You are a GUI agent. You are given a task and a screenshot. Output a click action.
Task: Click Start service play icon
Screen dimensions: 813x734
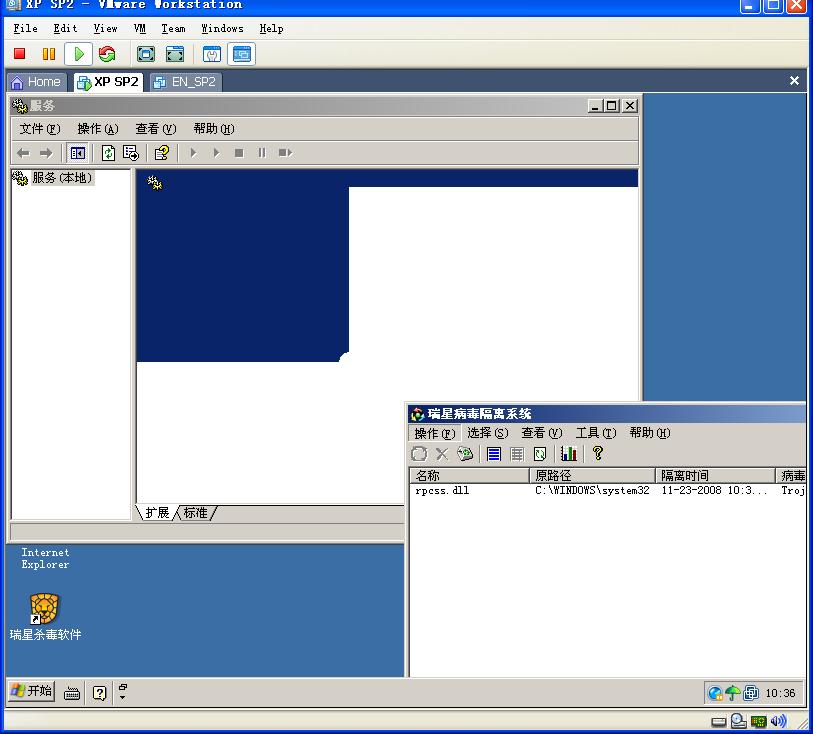pos(193,153)
